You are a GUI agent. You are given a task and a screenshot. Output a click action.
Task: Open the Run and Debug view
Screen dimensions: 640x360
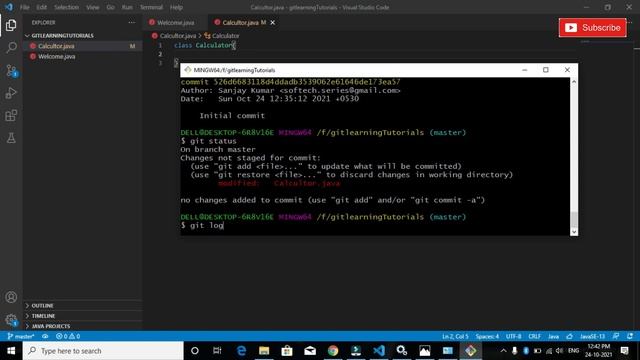pyautogui.click(x=11, y=93)
